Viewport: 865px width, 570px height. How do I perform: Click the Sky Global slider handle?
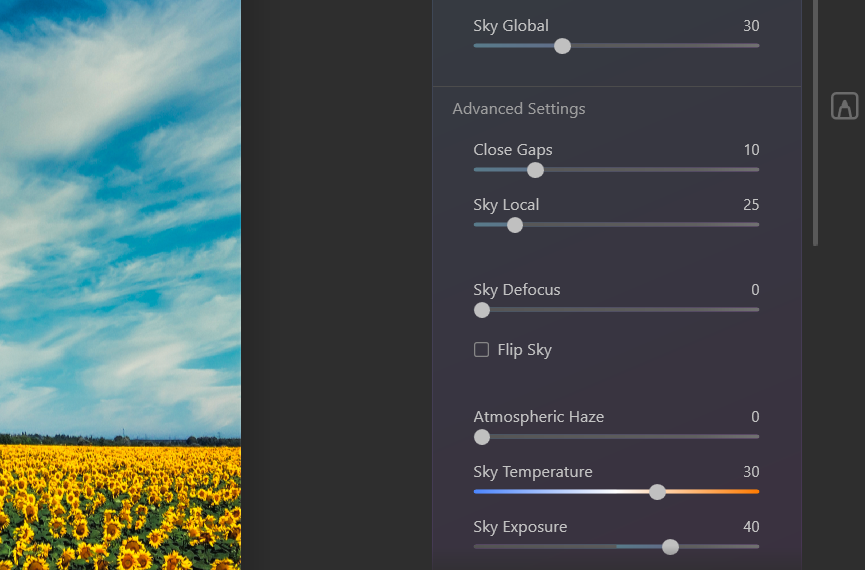pos(562,46)
